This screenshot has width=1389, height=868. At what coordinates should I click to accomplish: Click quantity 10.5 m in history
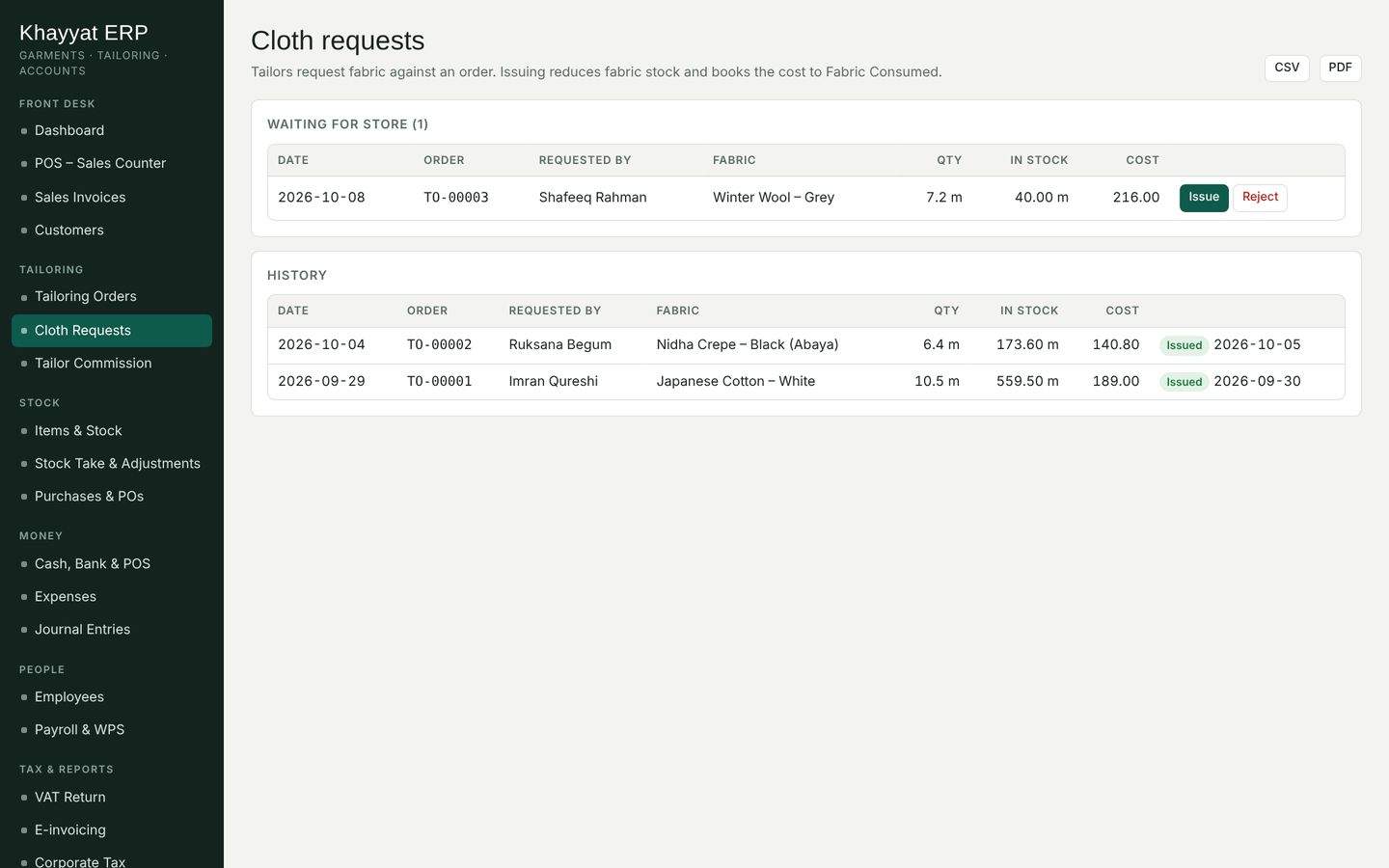click(x=937, y=382)
